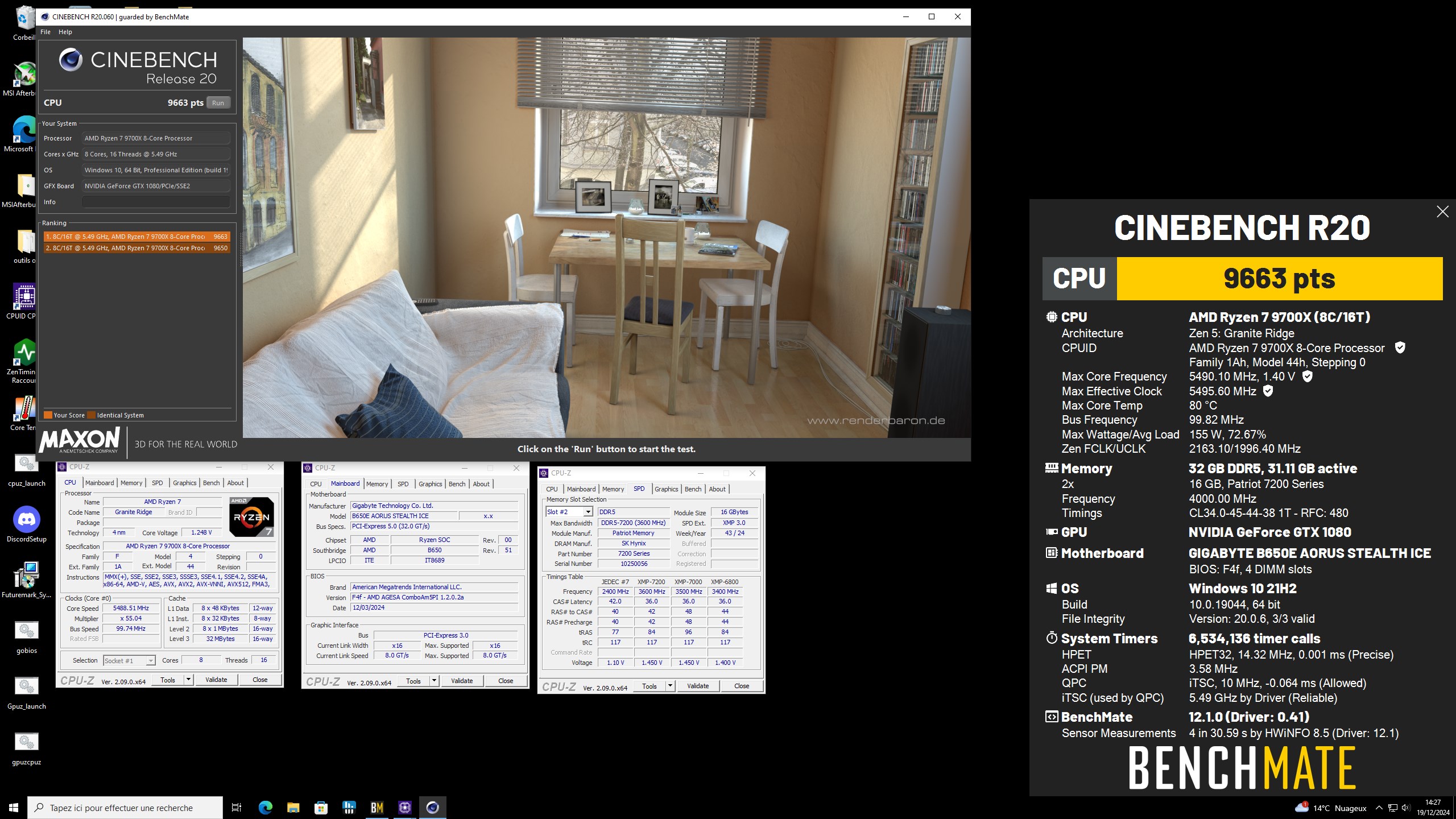Image resolution: width=1456 pixels, height=819 pixels.
Task: Open the Recycle Bin (Corbeille) desktop icon
Action: 24,23
